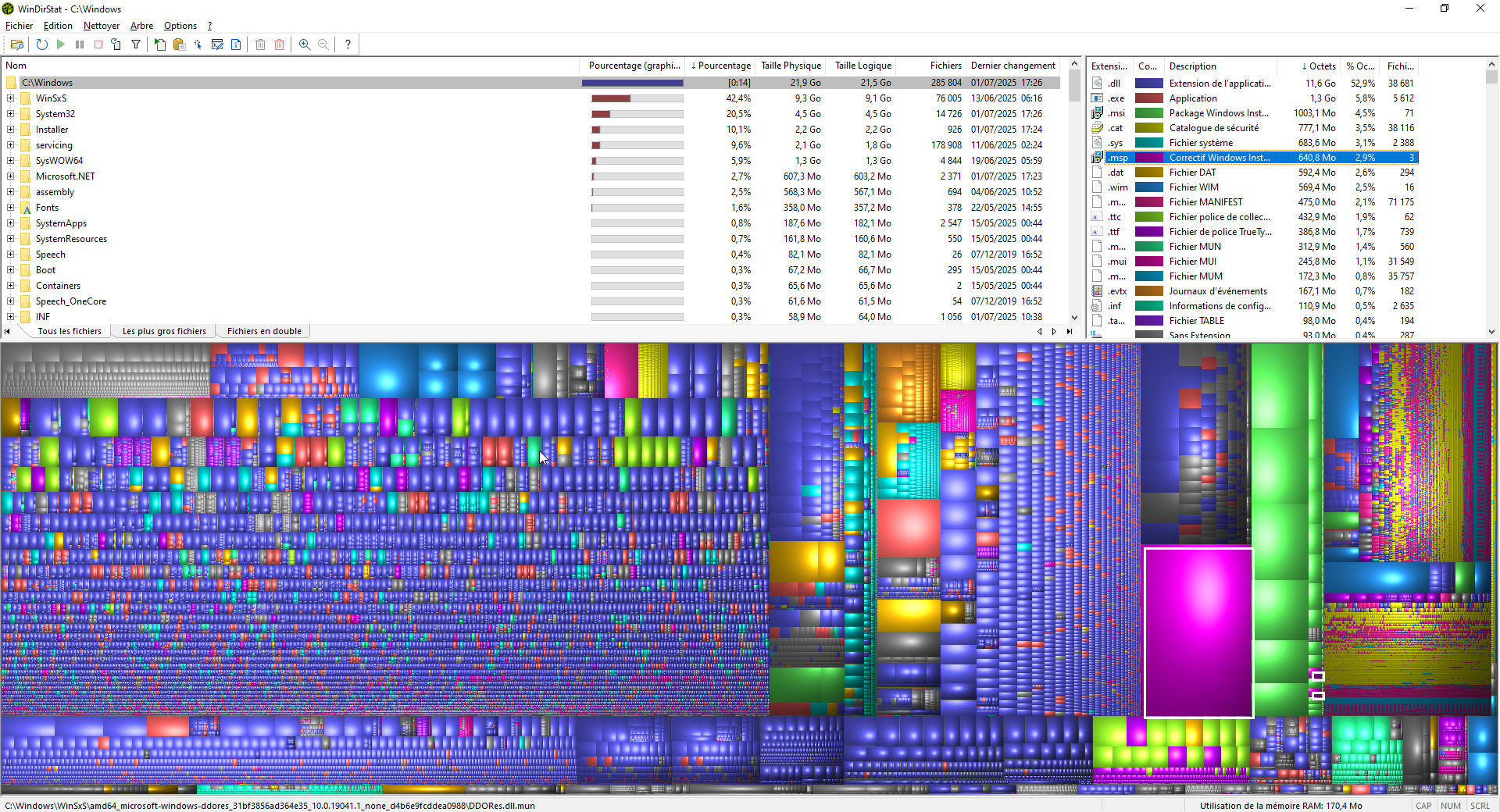Viewport: 1500px width, 812px height.
Task: Expand the servicing folder node
Action: click(x=10, y=145)
